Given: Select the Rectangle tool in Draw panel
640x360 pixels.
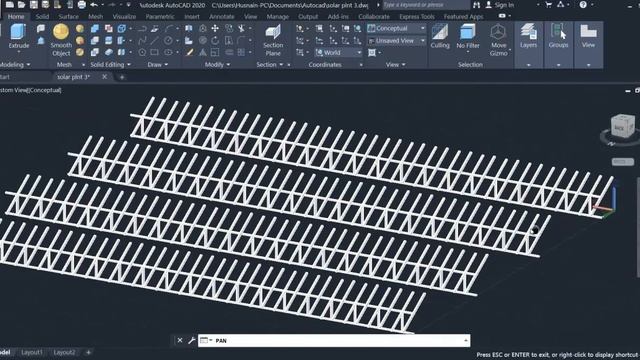Looking at the screenshot, I should 154,52.
